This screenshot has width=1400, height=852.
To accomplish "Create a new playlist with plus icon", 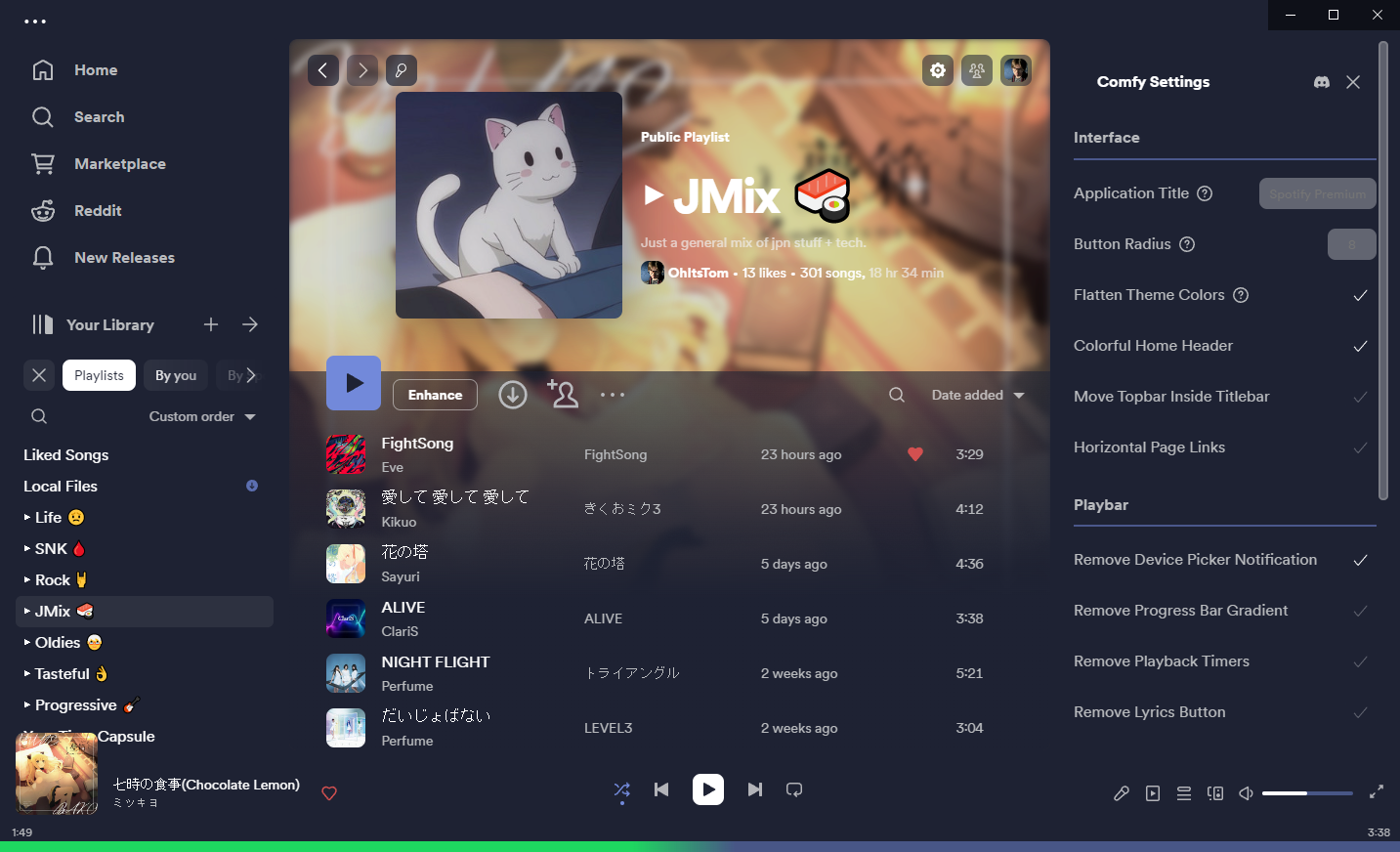I will point(211,324).
